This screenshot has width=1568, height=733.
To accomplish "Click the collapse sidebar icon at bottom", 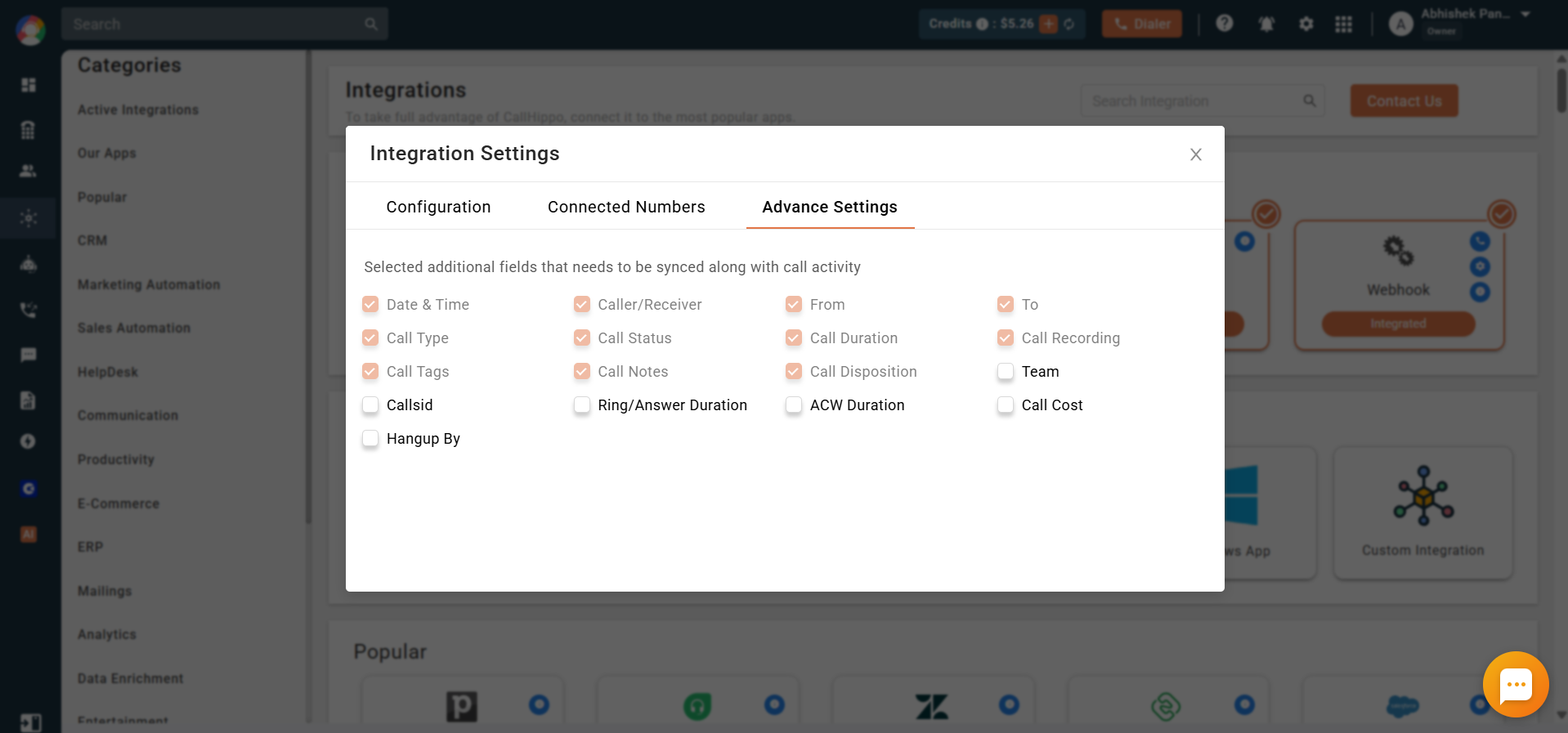I will (x=30, y=723).
